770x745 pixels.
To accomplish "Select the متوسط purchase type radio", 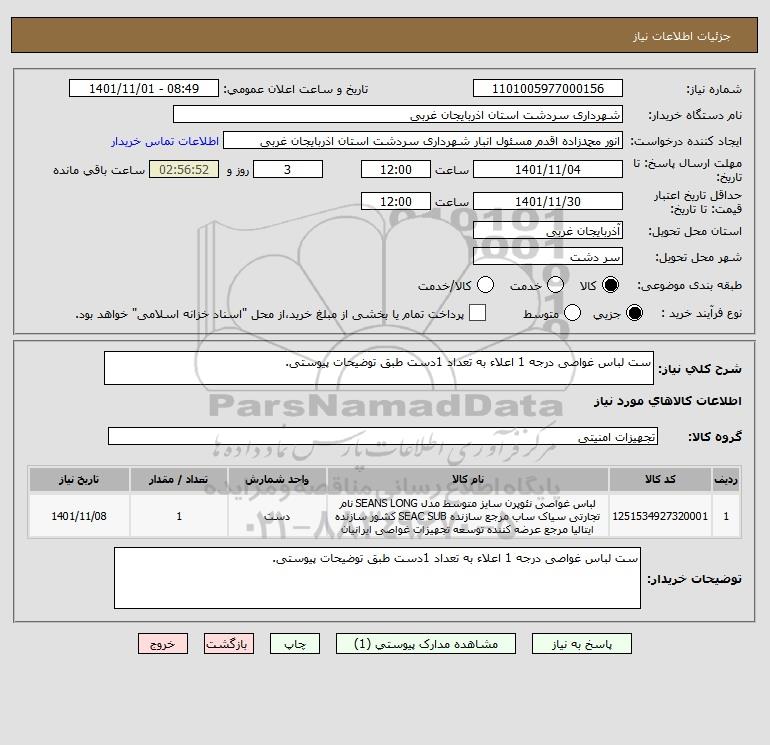I will click(573, 313).
